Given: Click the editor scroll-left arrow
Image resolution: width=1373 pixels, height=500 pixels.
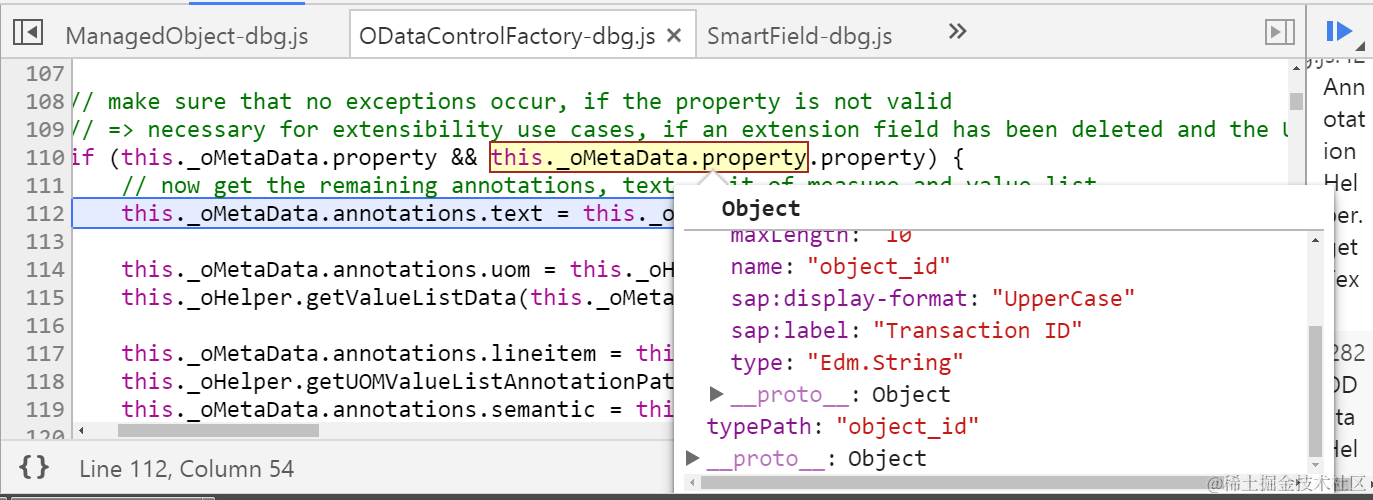Looking at the screenshot, I should tap(81, 430).
